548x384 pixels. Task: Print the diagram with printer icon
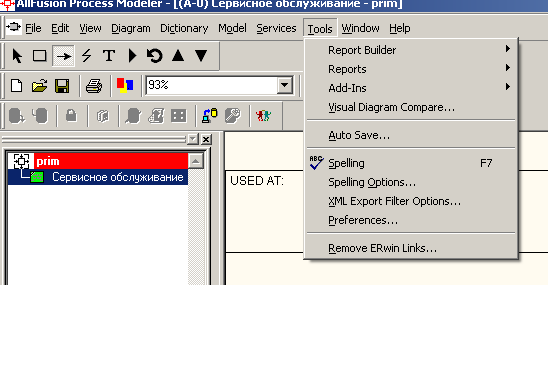click(x=94, y=86)
